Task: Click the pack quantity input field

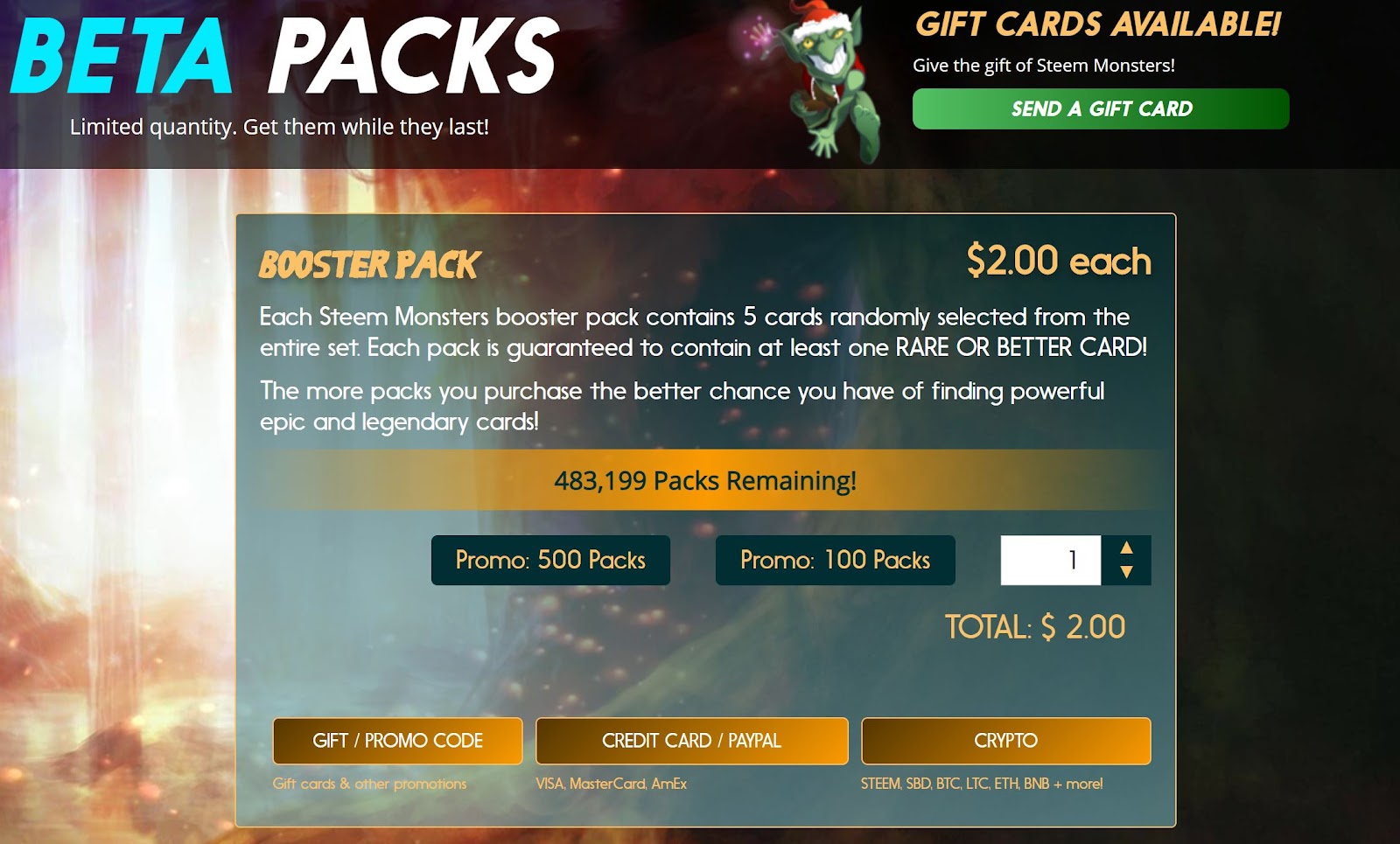Action: click(x=1050, y=560)
